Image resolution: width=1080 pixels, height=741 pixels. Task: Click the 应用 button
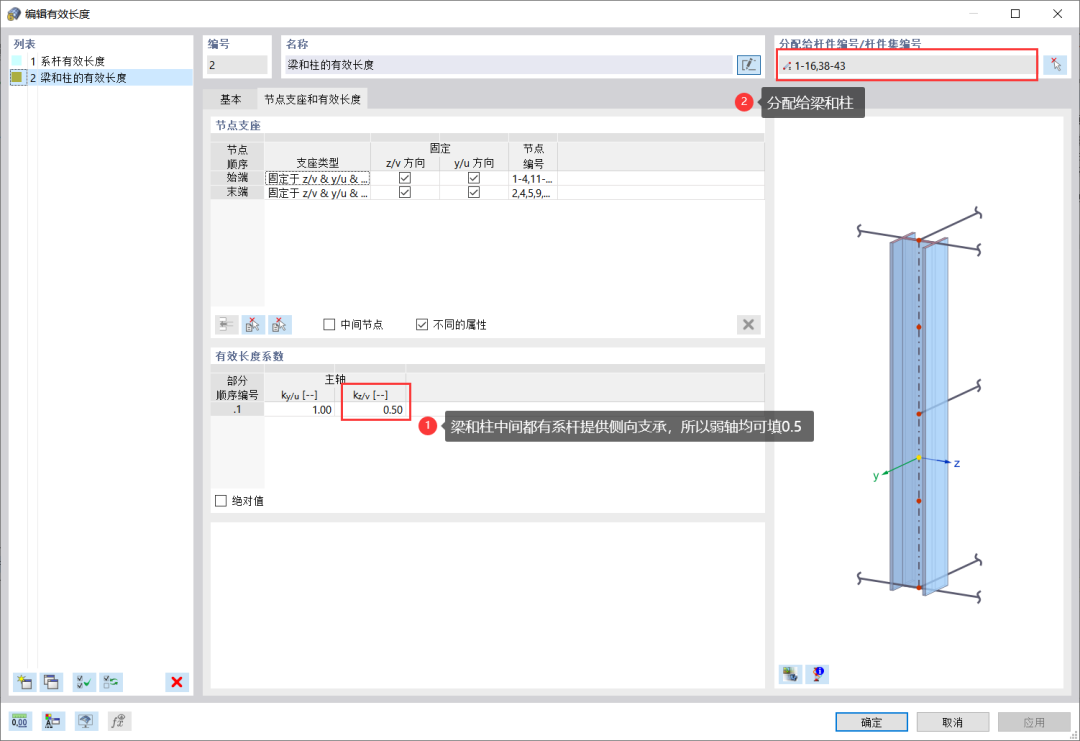(x=1034, y=722)
